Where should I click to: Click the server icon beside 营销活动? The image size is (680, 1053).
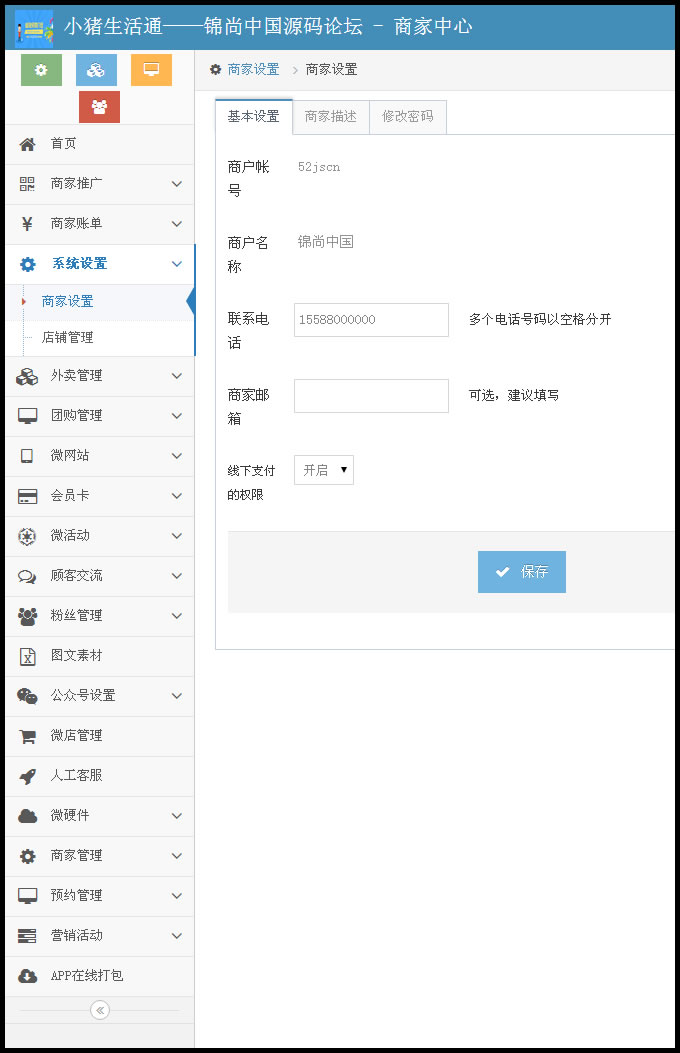coord(27,935)
